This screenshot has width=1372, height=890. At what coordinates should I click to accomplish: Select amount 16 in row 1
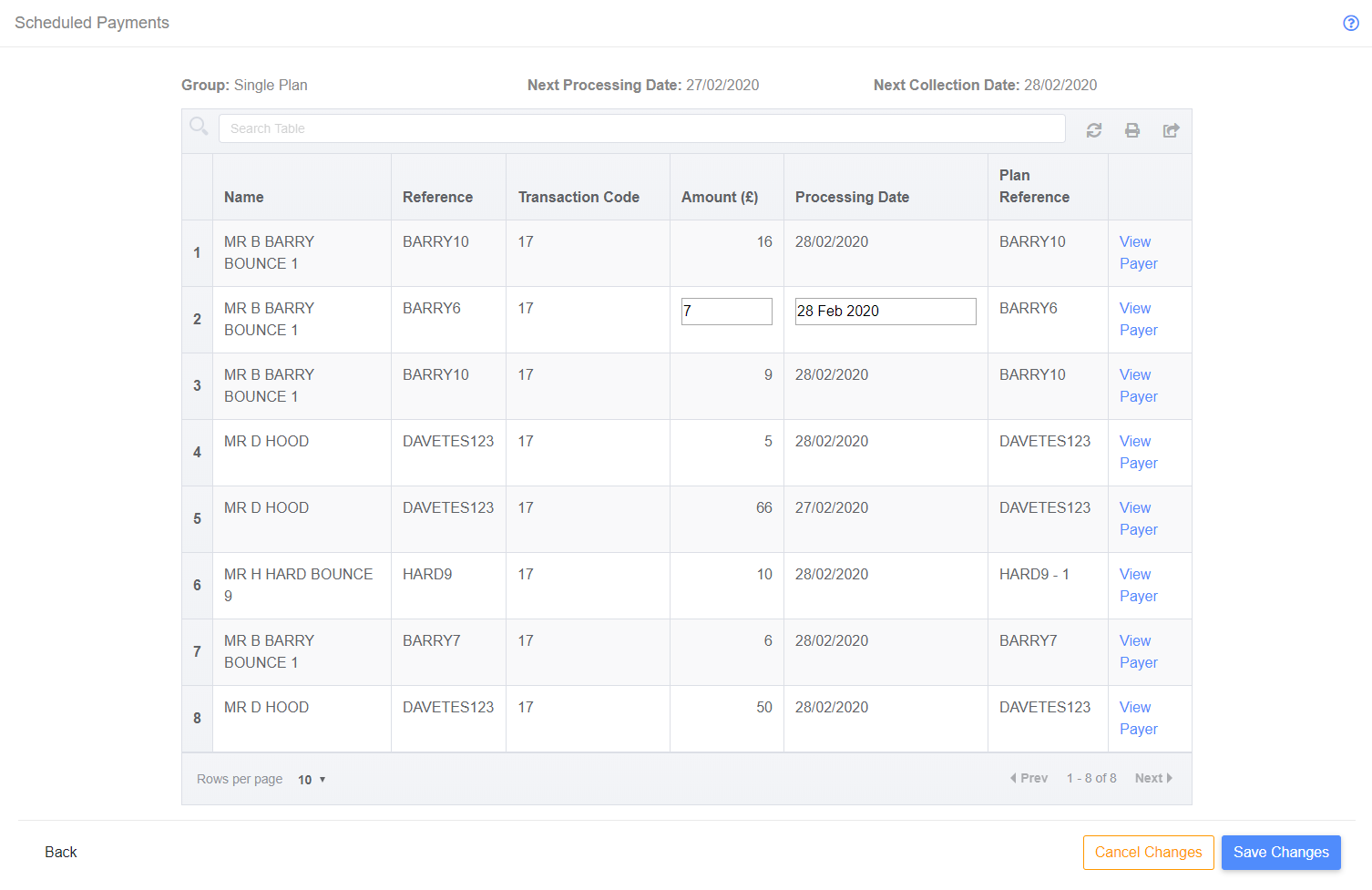(764, 241)
